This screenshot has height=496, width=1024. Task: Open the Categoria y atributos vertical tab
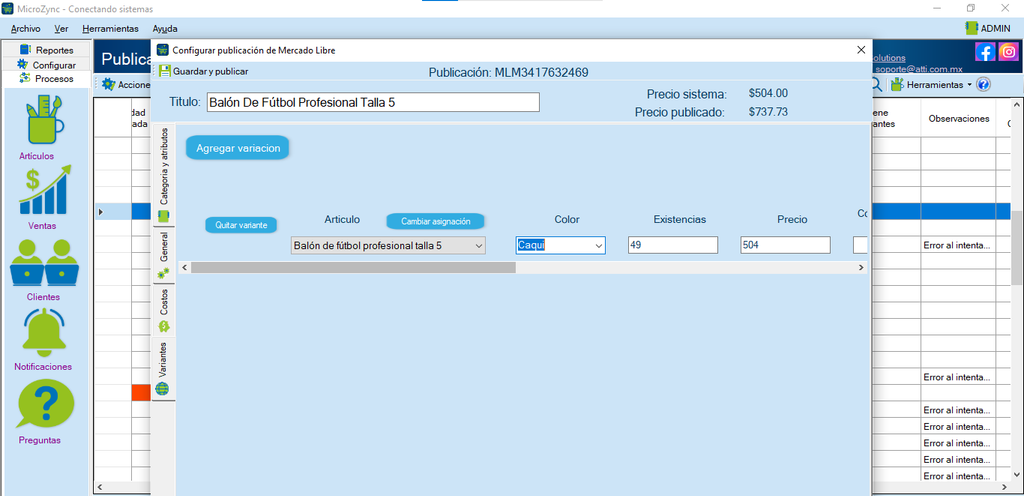(x=163, y=173)
